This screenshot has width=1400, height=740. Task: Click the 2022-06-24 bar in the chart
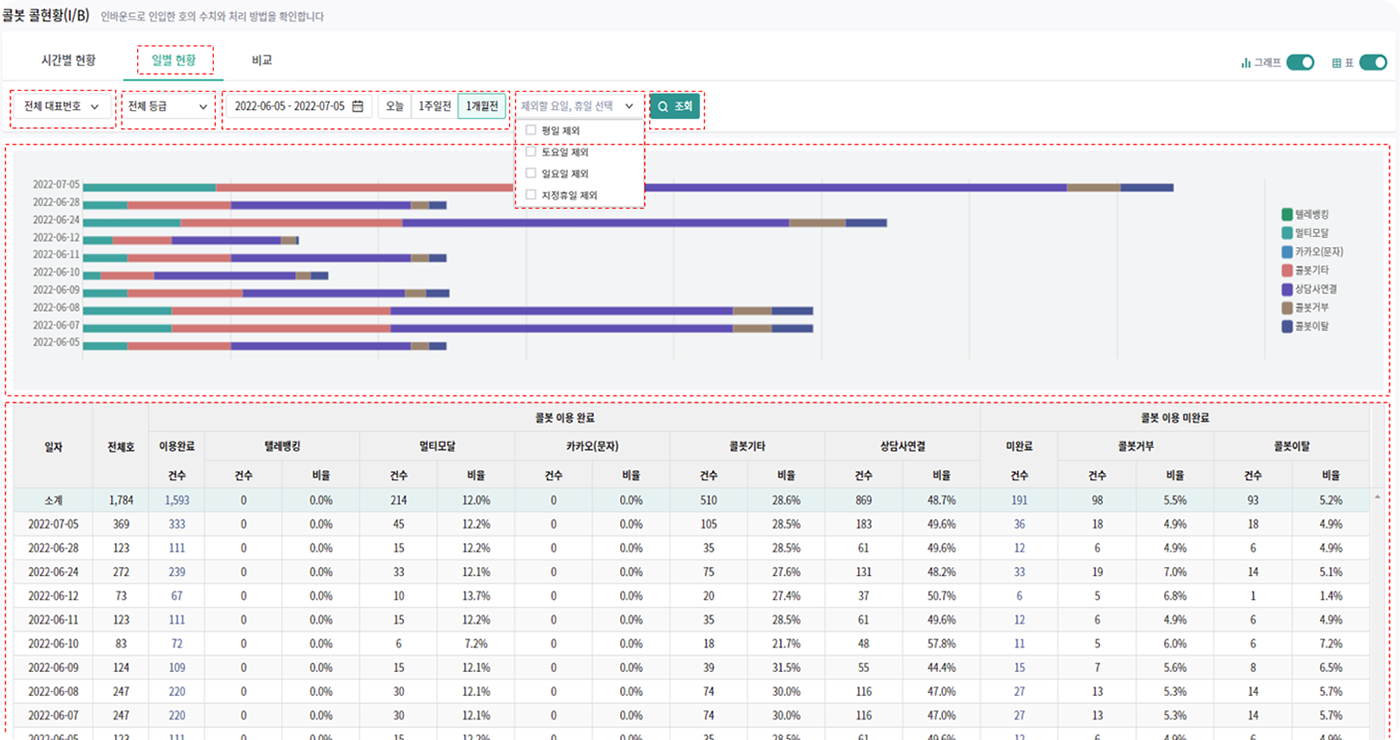[x=485, y=222]
